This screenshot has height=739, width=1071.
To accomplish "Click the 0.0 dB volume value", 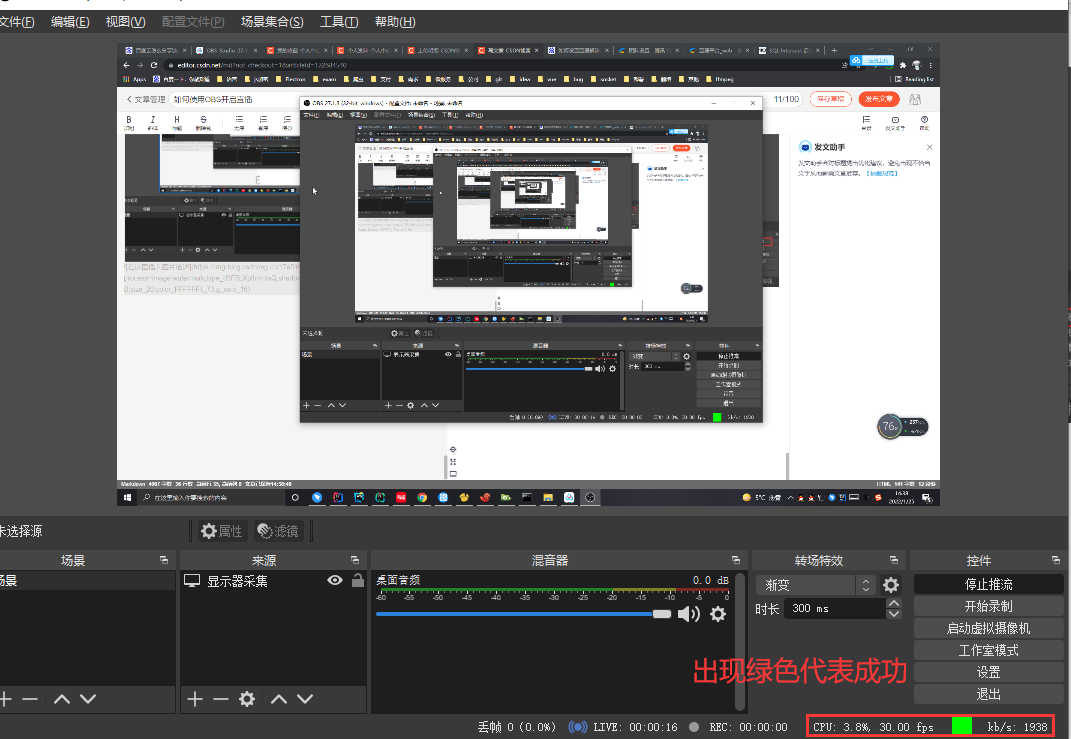I will 710,580.
